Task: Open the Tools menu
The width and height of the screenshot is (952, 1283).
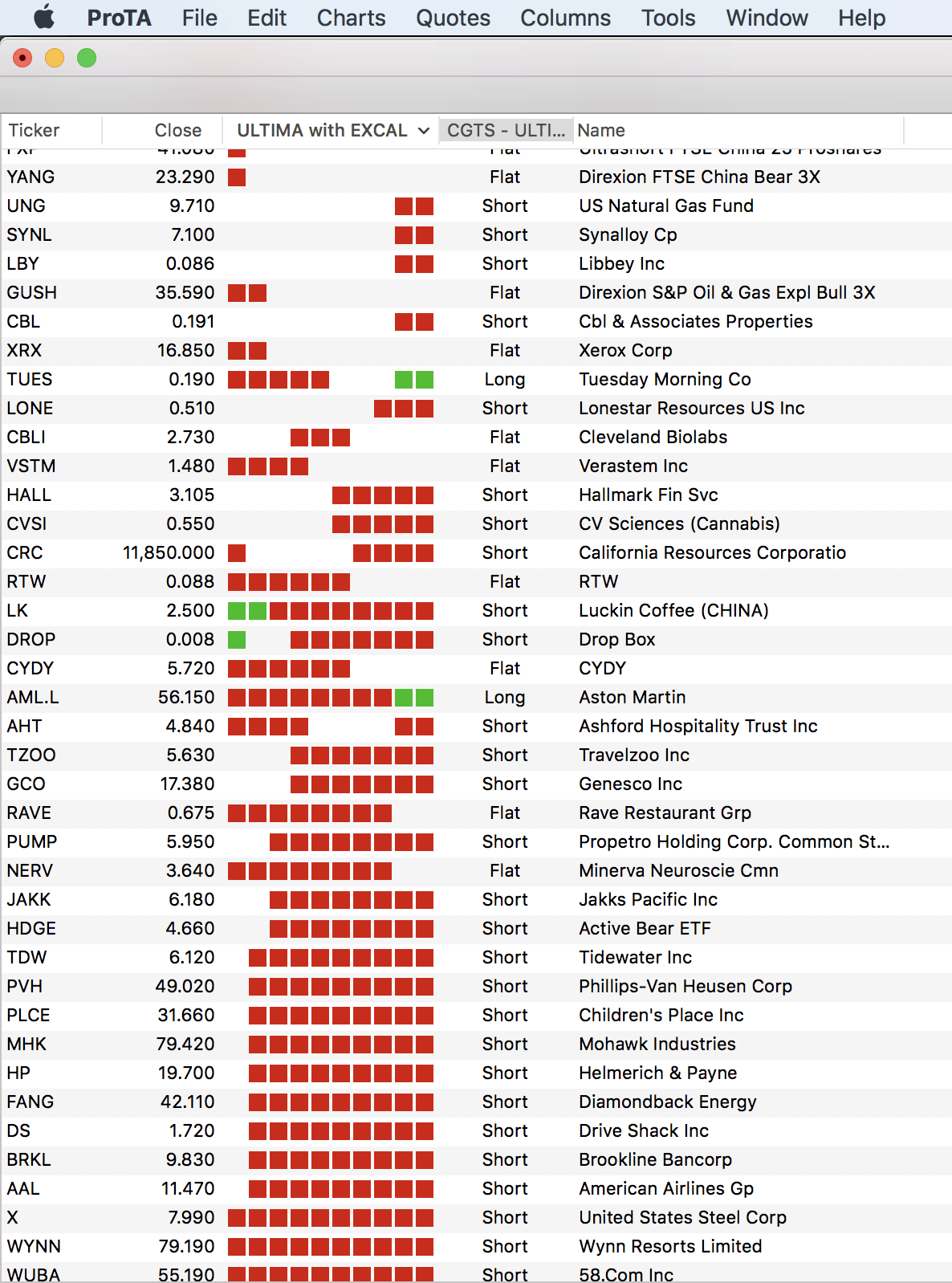Action: (x=668, y=18)
